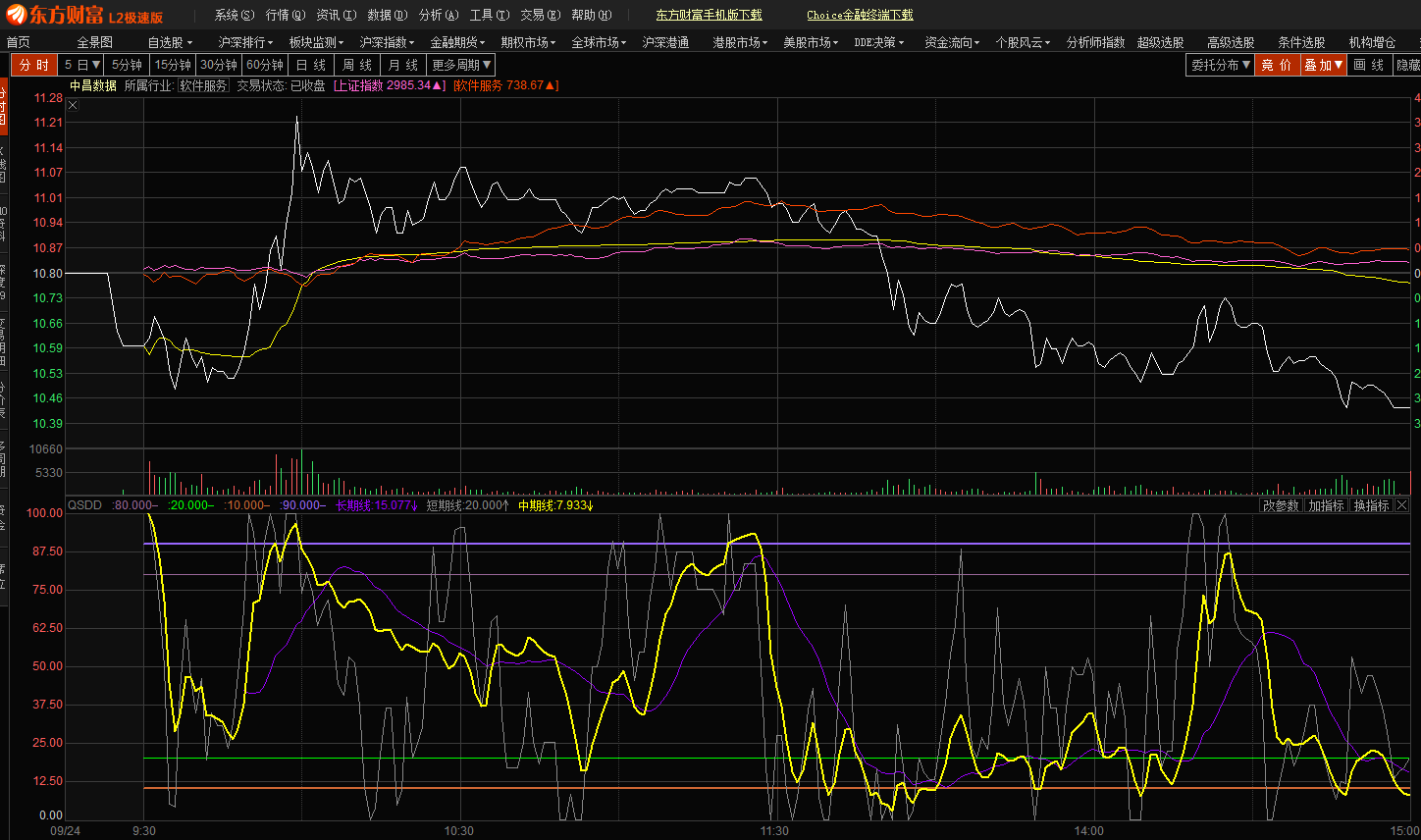Click the 短期线:20.000 legend value
This screenshot has height=840, width=1421.
click(468, 505)
